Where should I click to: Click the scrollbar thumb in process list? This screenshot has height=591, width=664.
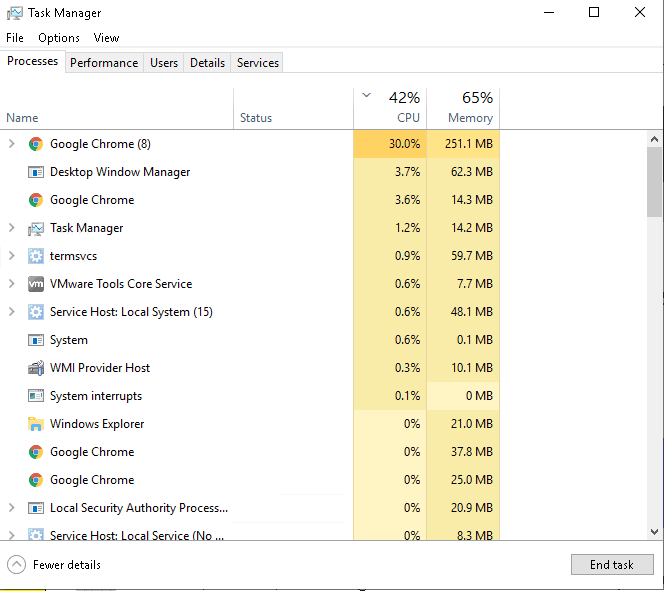654,182
